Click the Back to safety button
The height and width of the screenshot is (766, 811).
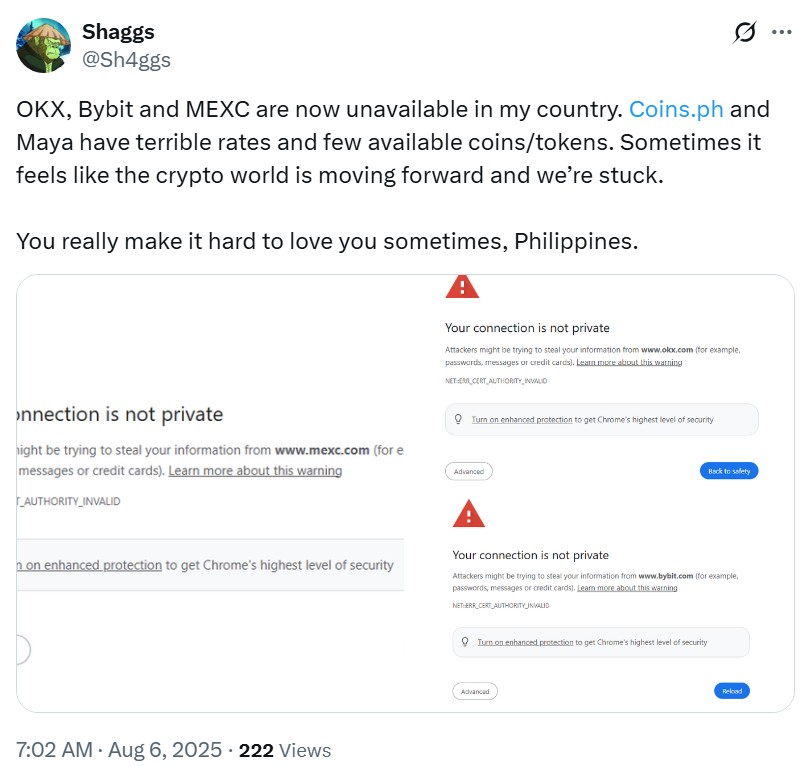728,470
